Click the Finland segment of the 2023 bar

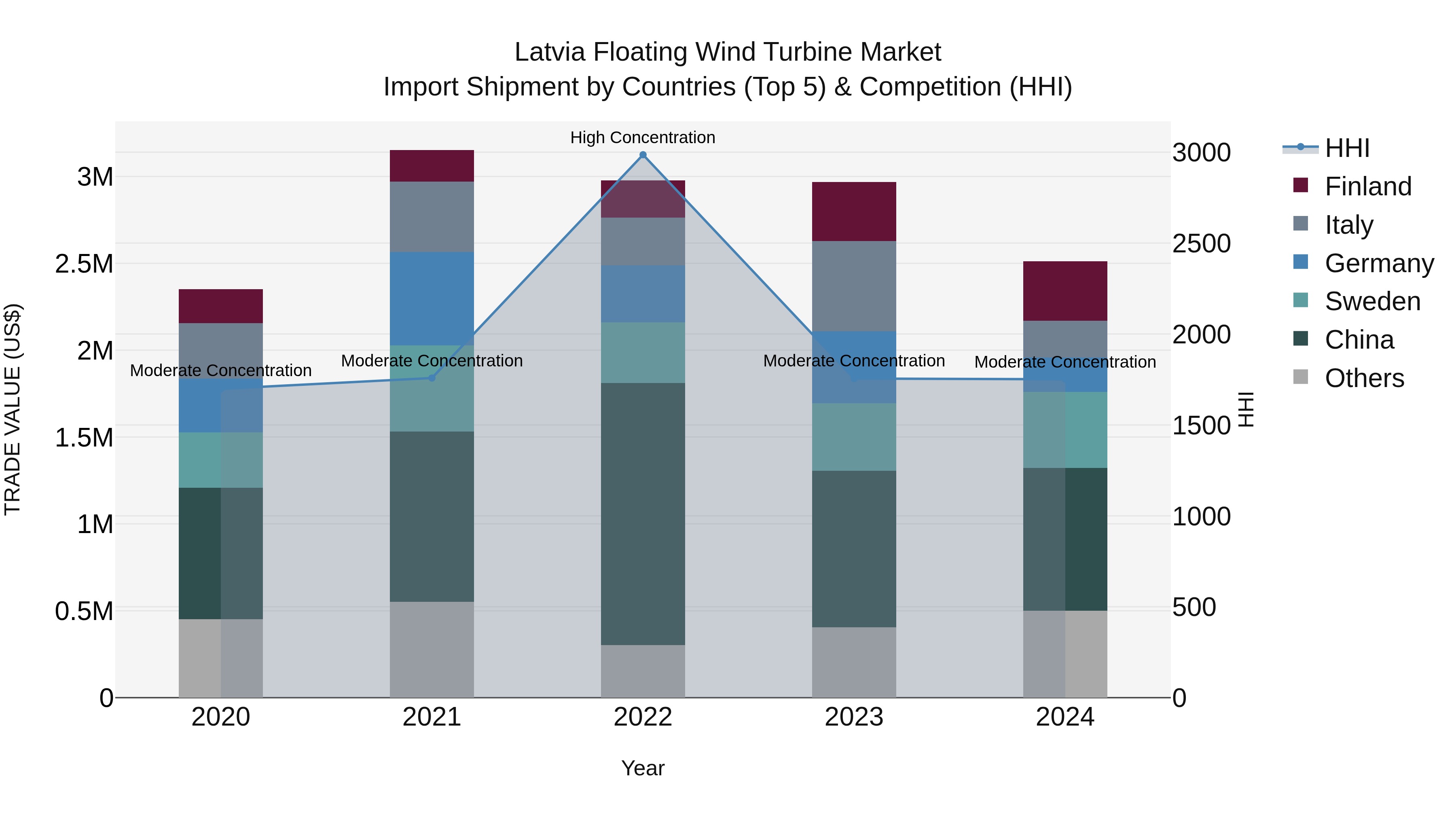click(x=854, y=212)
